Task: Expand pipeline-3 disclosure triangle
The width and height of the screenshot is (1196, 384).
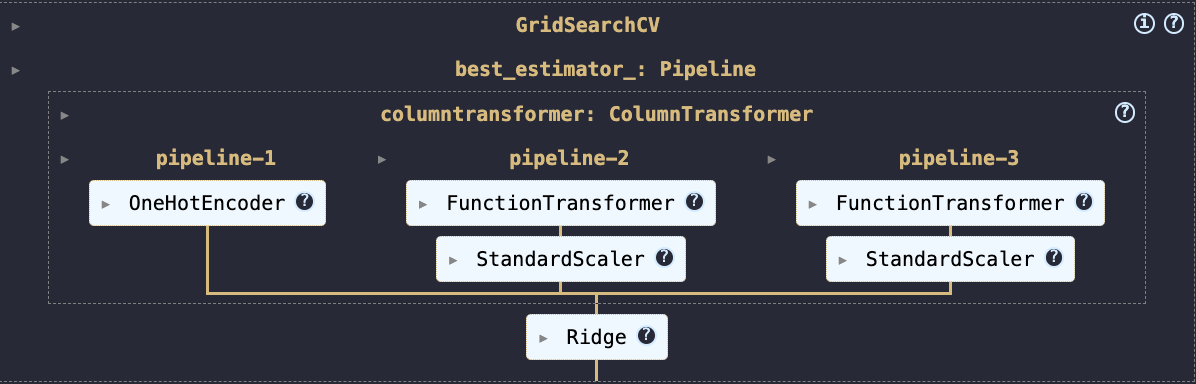Action: (772, 160)
